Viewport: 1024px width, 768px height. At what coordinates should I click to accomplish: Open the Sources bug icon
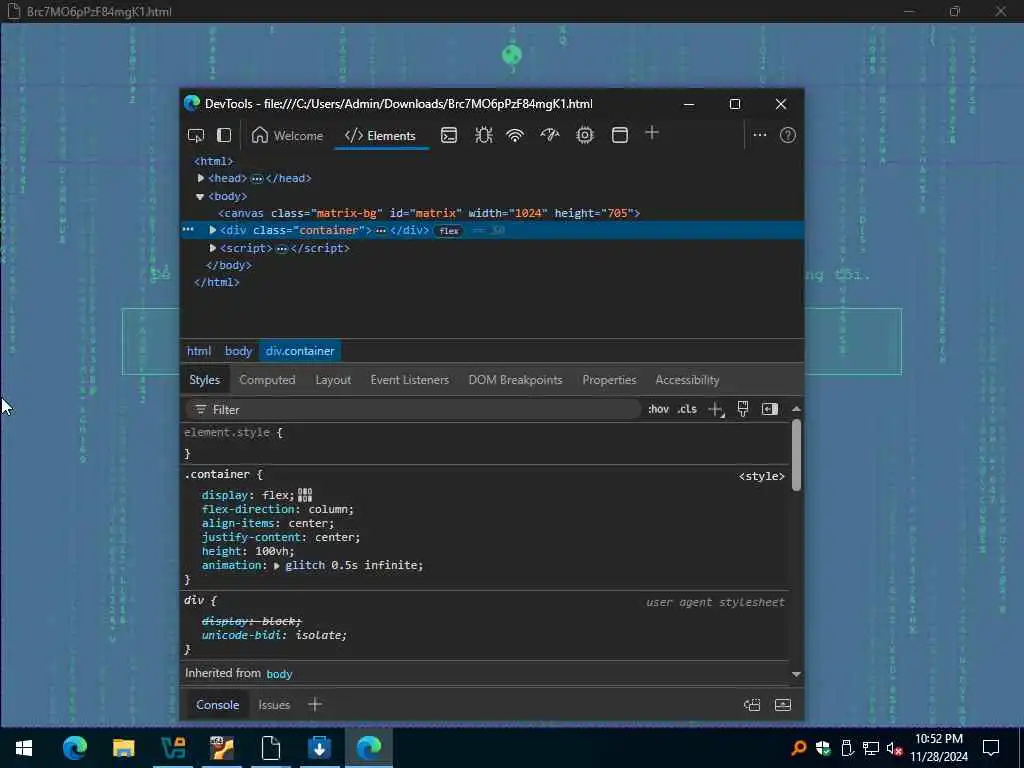[483, 135]
